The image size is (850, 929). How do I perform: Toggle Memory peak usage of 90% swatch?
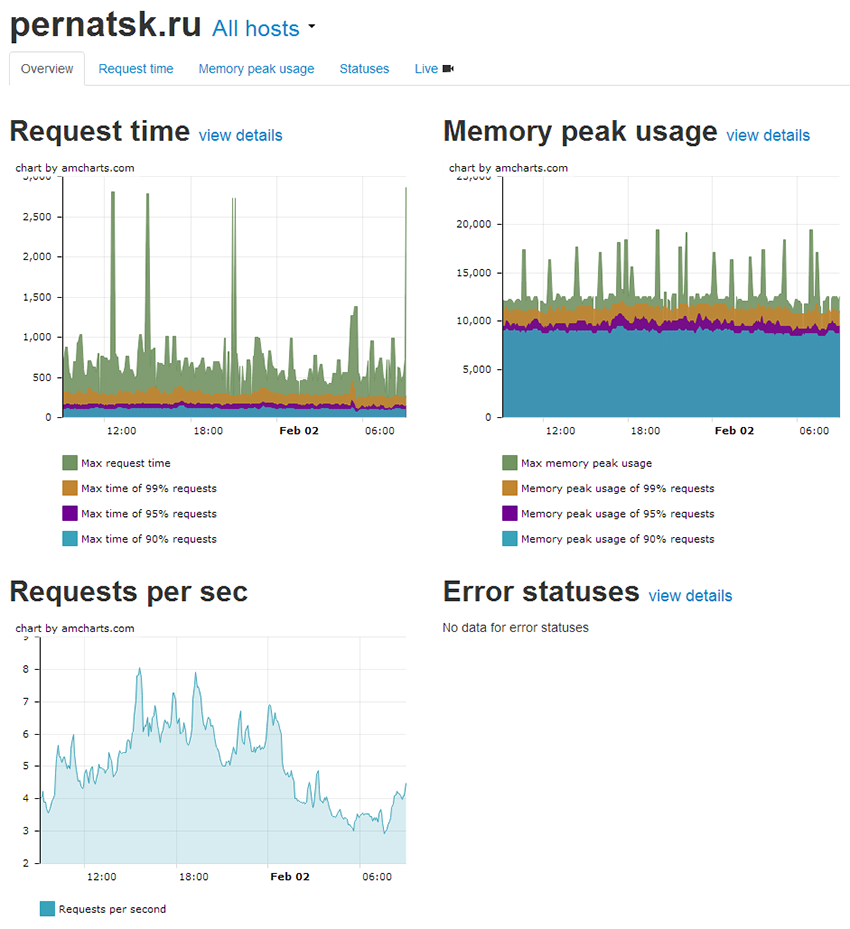click(510, 539)
